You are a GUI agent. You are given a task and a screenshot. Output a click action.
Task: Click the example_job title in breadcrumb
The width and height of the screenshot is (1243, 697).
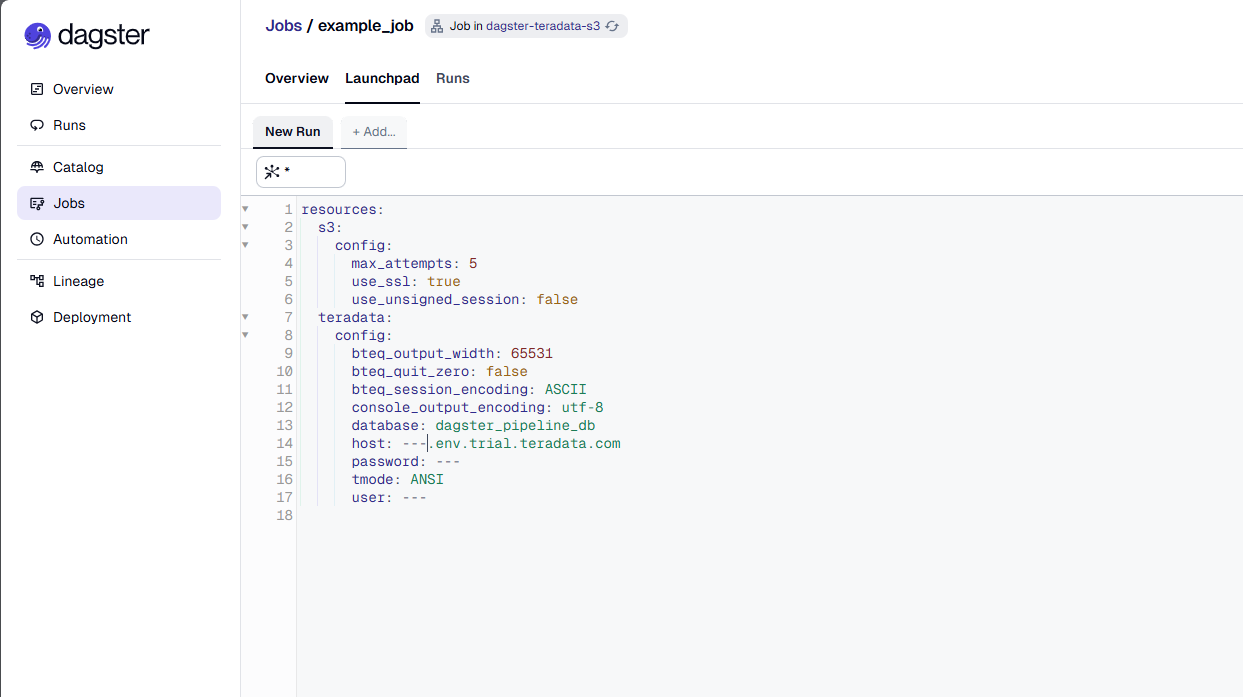tap(365, 26)
